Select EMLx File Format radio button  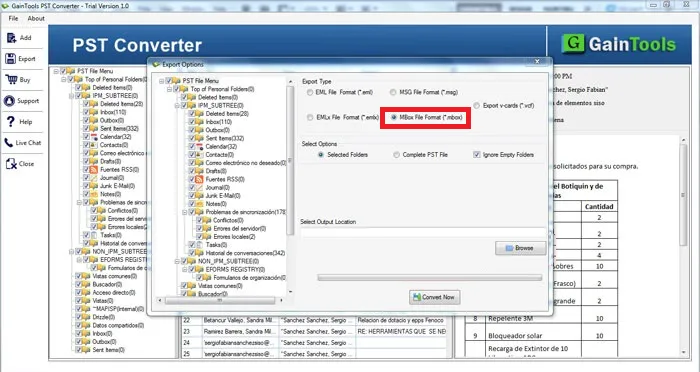(x=310, y=117)
